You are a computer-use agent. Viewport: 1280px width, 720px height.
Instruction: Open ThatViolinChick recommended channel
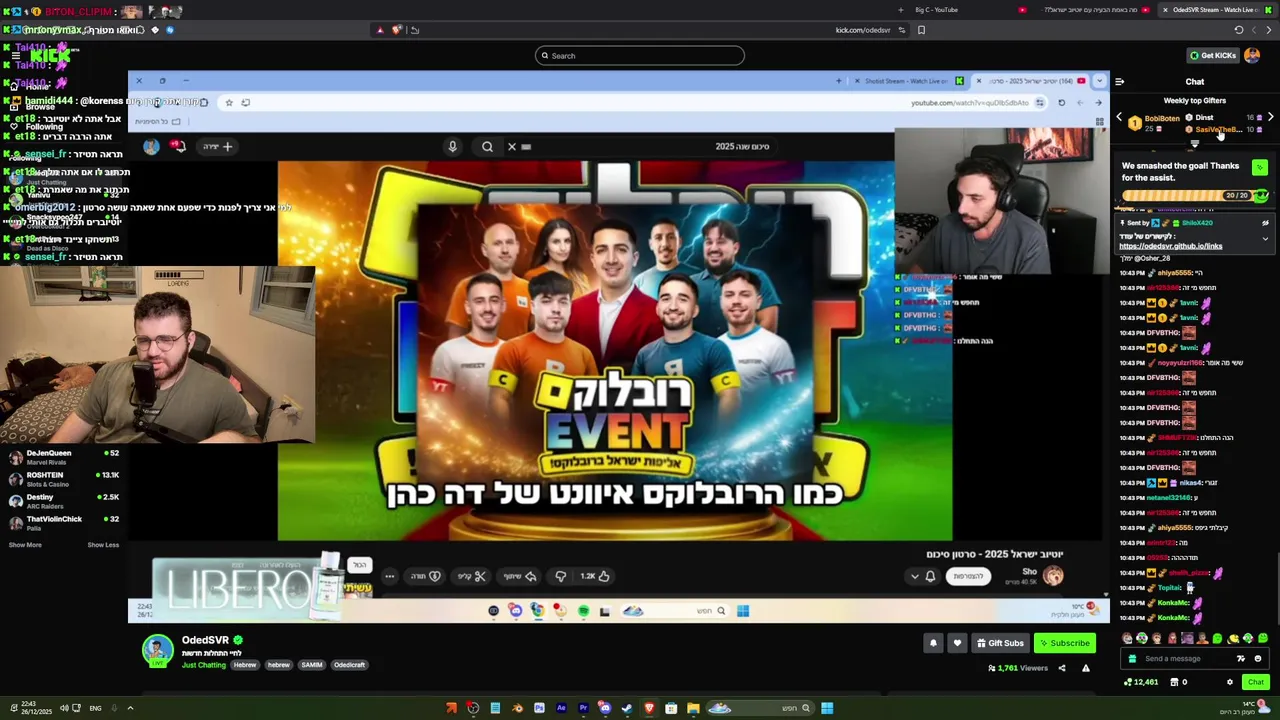click(x=62, y=523)
